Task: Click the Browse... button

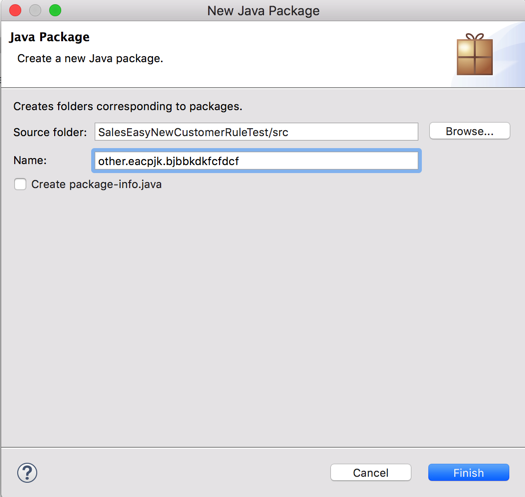Action: point(469,131)
